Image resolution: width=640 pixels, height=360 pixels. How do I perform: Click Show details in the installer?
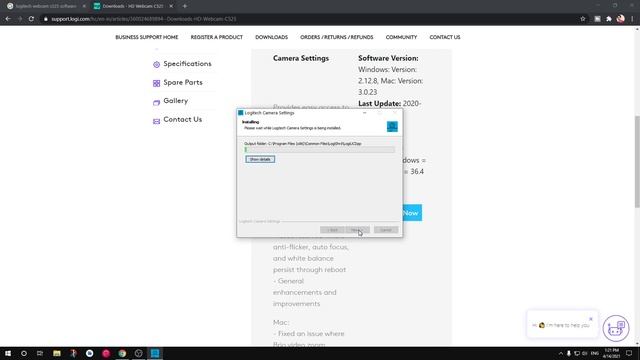[x=260, y=159]
